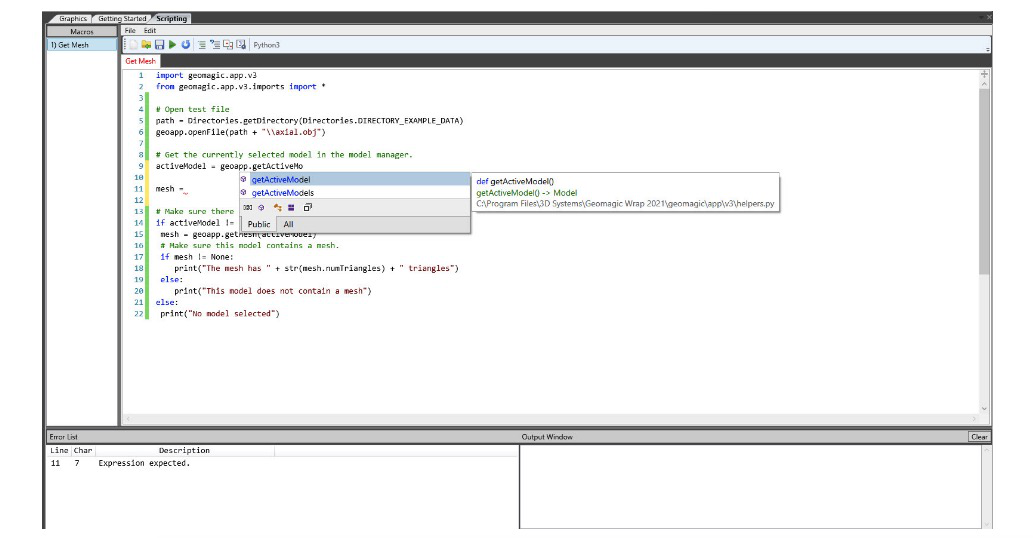Click the cube icon beside the getActiveModels suggestion

(x=244, y=192)
